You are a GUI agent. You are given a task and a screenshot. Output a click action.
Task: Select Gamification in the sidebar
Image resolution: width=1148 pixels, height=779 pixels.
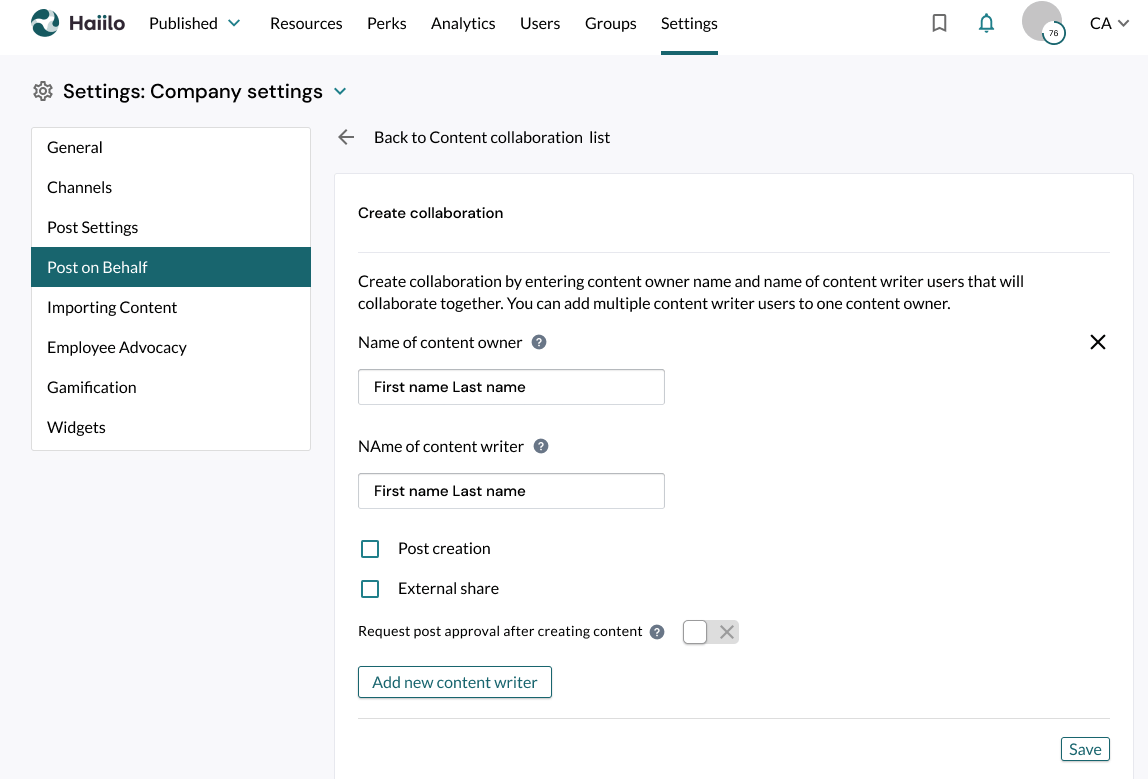(x=171, y=387)
